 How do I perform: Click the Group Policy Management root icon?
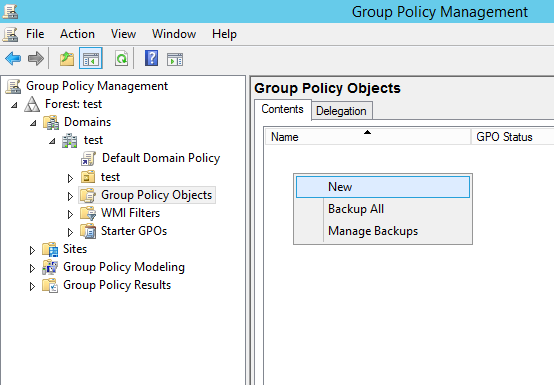click(13, 87)
